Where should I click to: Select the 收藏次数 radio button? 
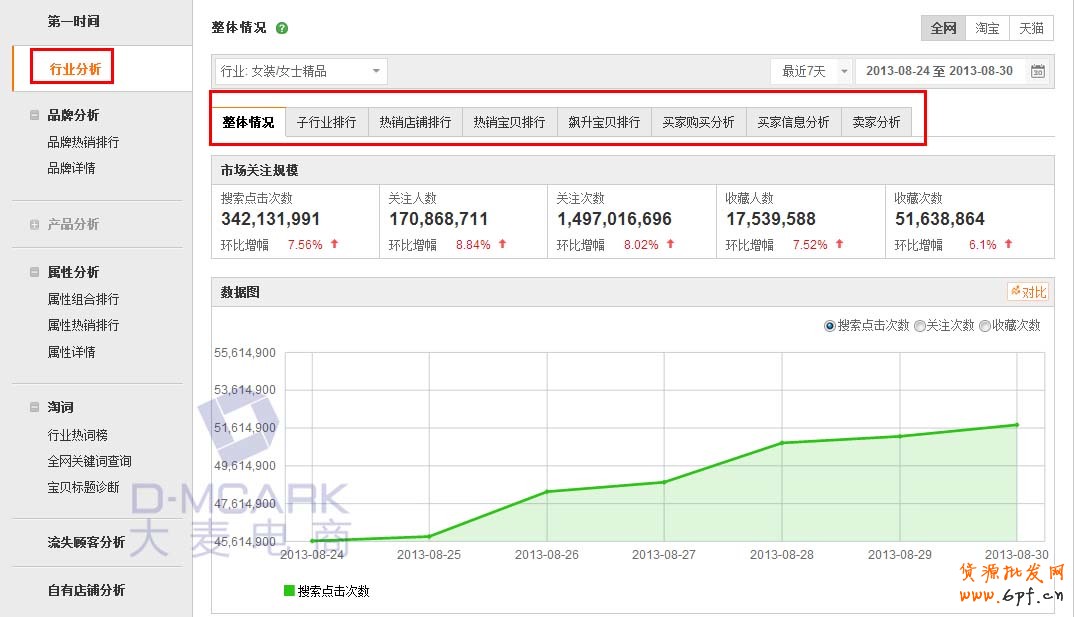pyautogui.click(x=985, y=326)
